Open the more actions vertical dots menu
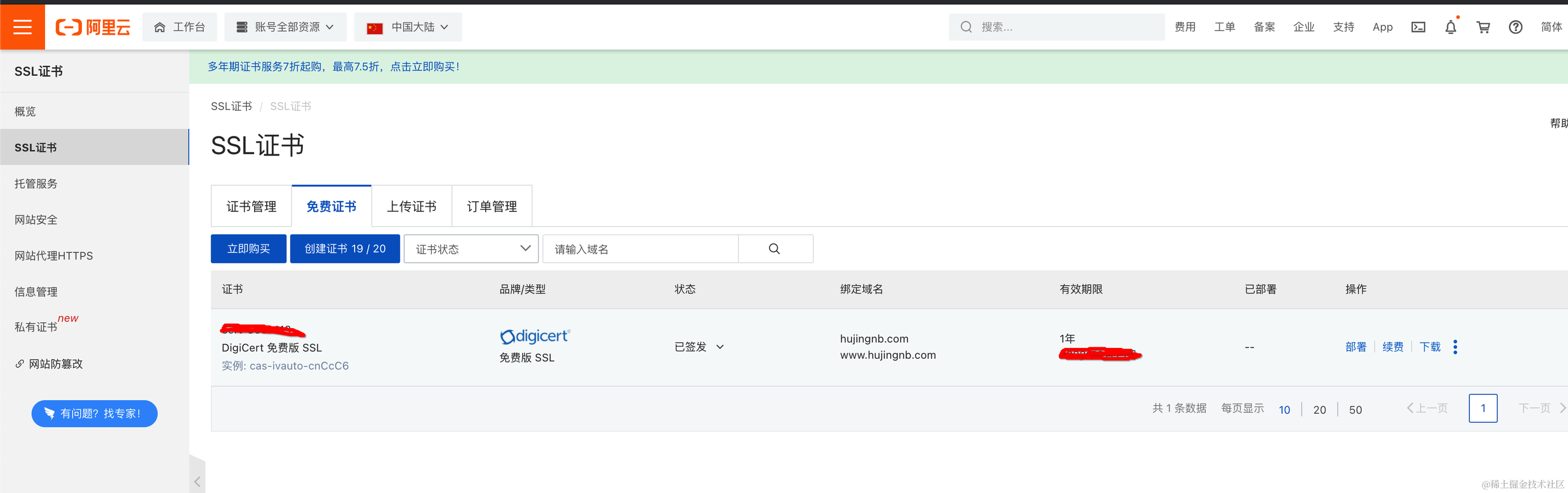Viewport: 1568px width, 493px height. tap(1455, 347)
